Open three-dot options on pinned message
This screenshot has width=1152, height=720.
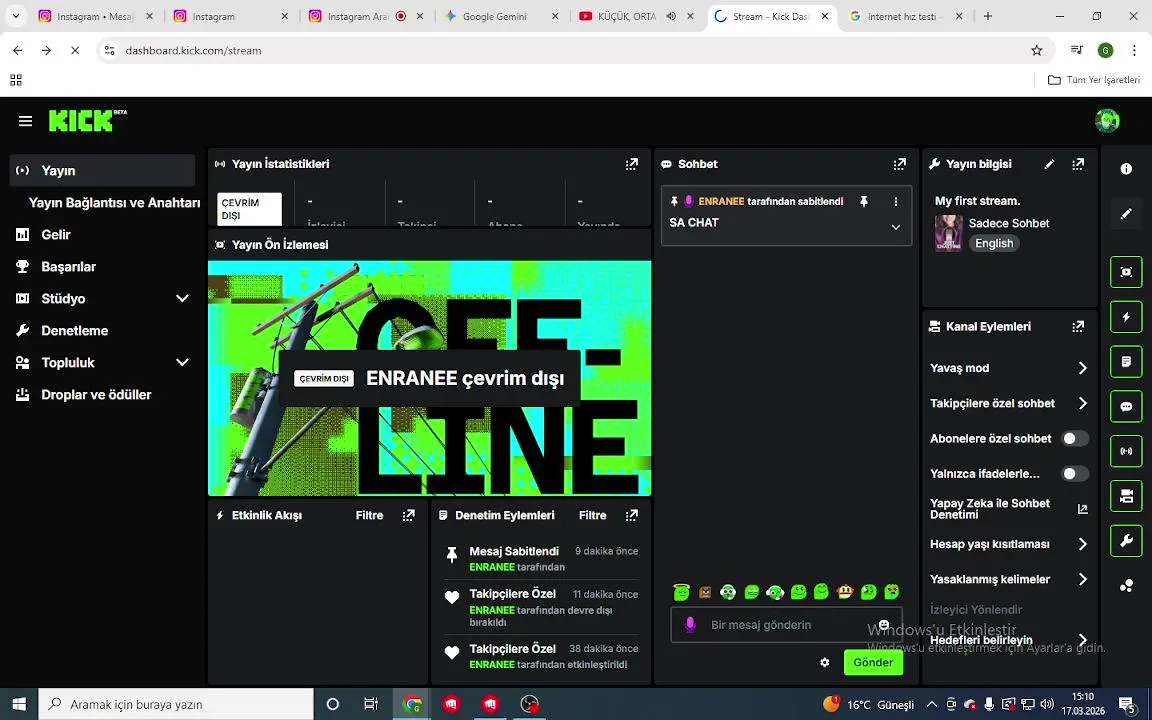[x=896, y=201]
